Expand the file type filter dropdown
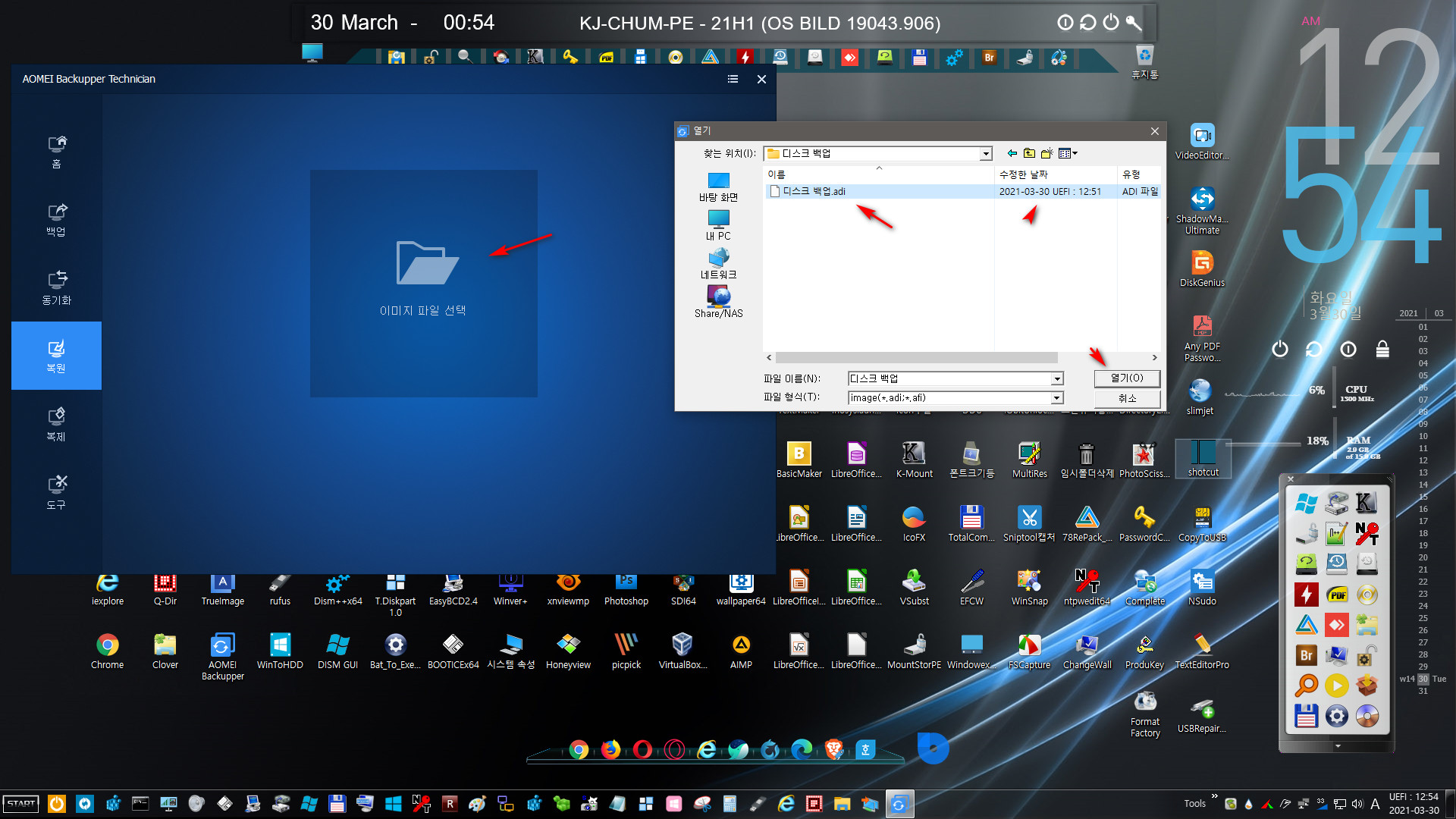The image size is (1456, 819). pos(1056,398)
